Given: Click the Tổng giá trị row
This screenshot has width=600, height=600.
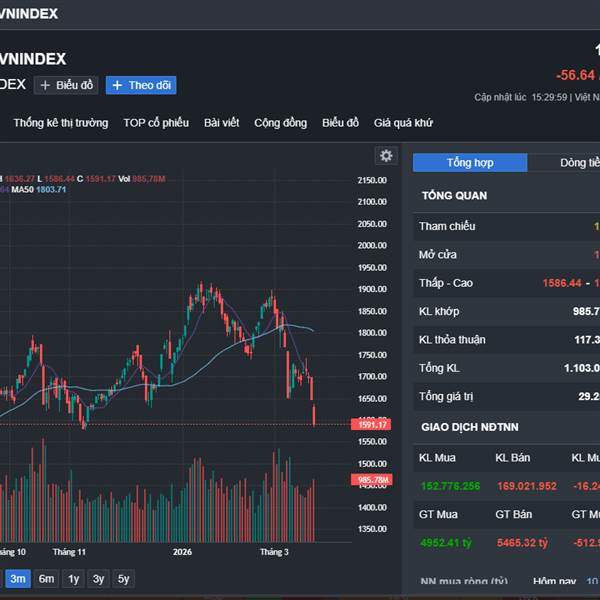Looking at the screenshot, I should click(507, 396).
